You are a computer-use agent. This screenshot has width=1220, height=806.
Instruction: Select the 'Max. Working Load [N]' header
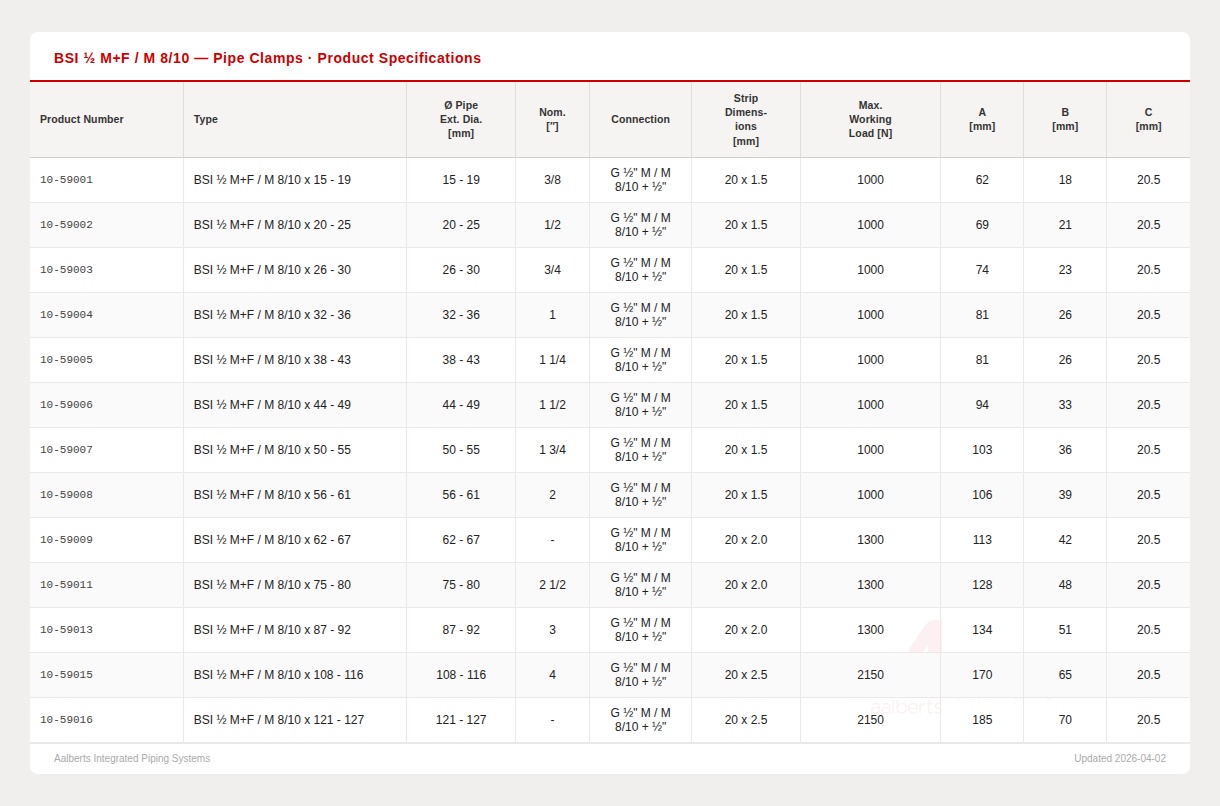(870, 119)
